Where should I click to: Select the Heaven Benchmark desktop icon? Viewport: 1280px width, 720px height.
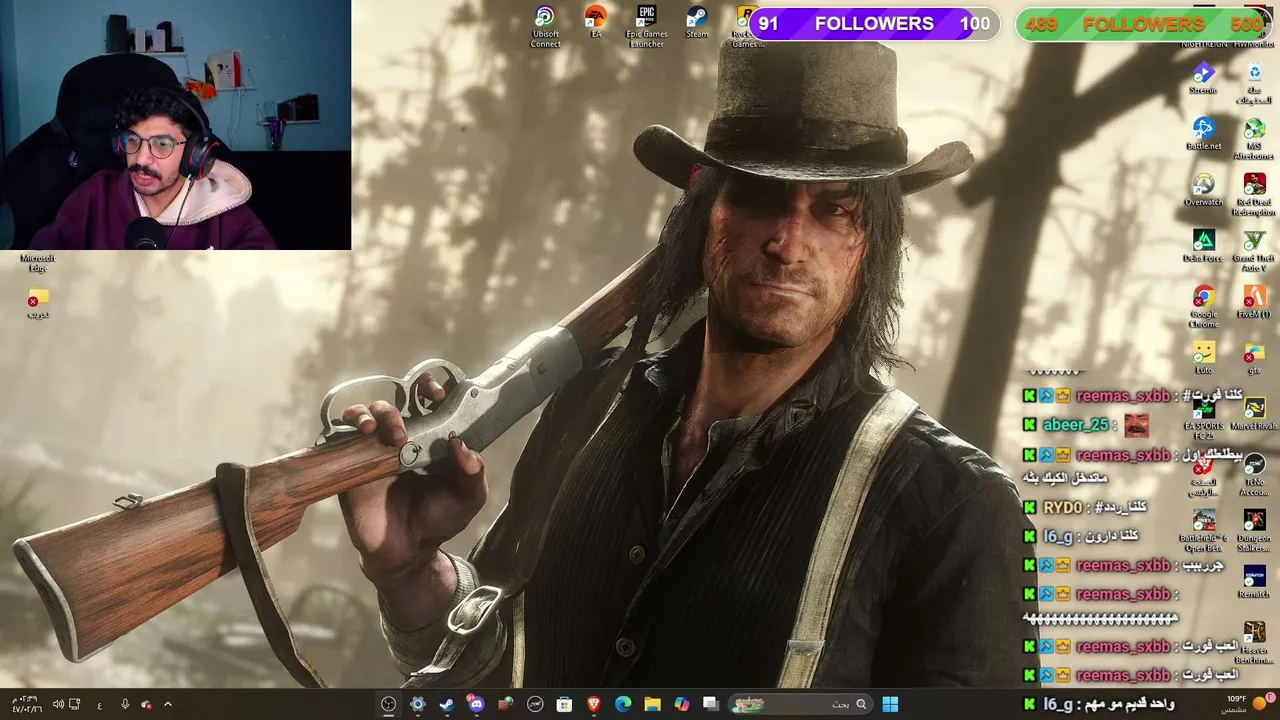pos(1254,642)
